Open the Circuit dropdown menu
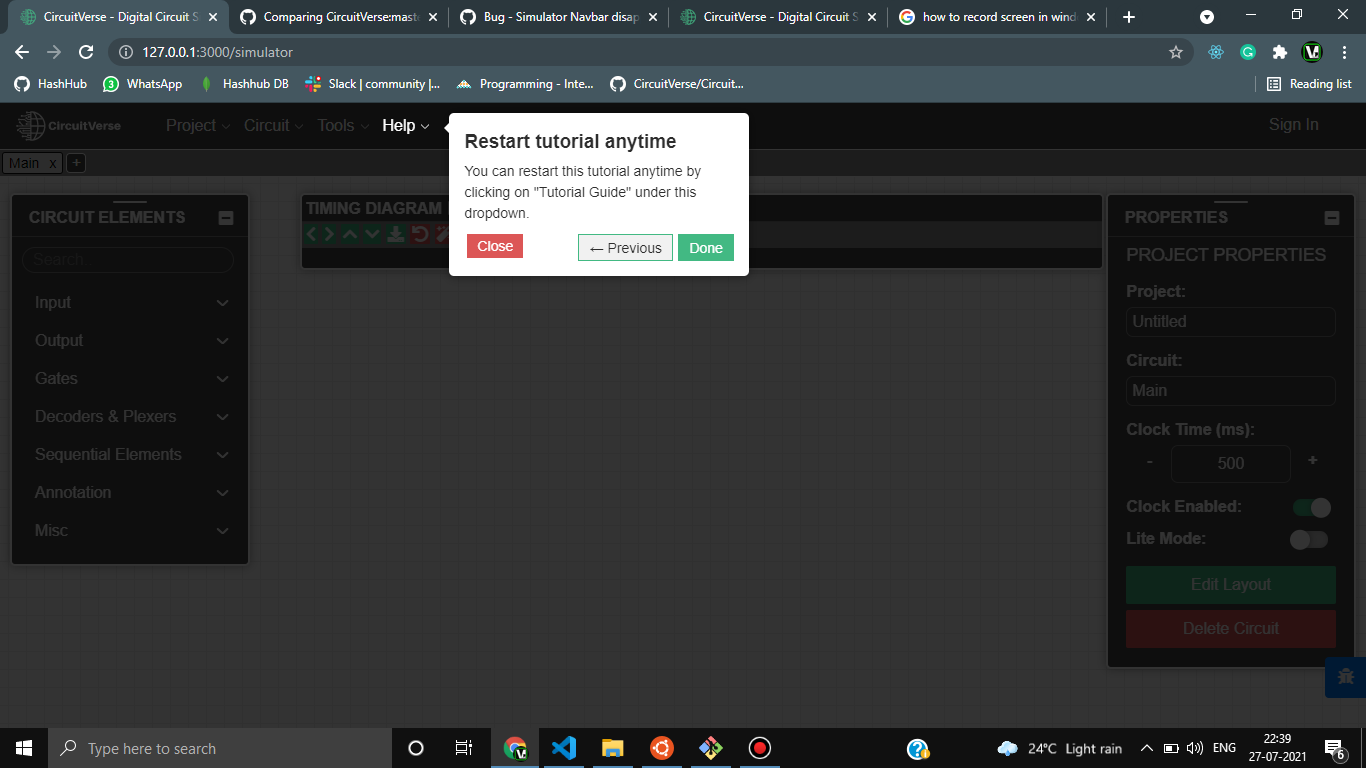 coord(273,125)
